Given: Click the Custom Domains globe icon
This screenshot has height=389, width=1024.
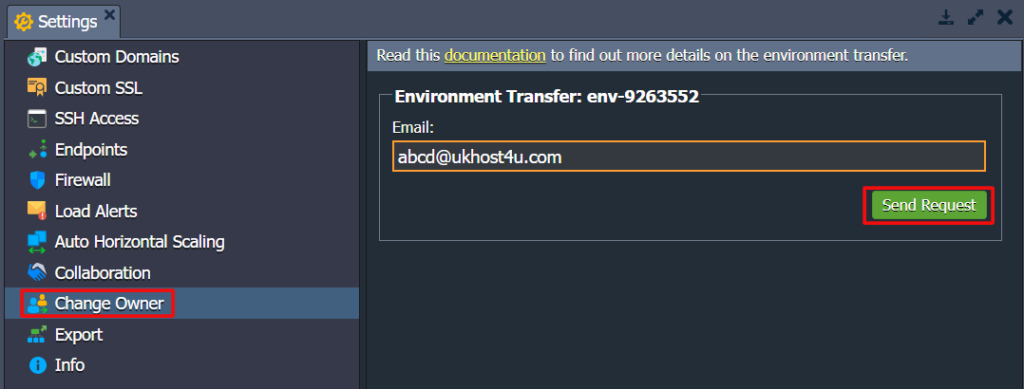Looking at the screenshot, I should pyautogui.click(x=37, y=57).
